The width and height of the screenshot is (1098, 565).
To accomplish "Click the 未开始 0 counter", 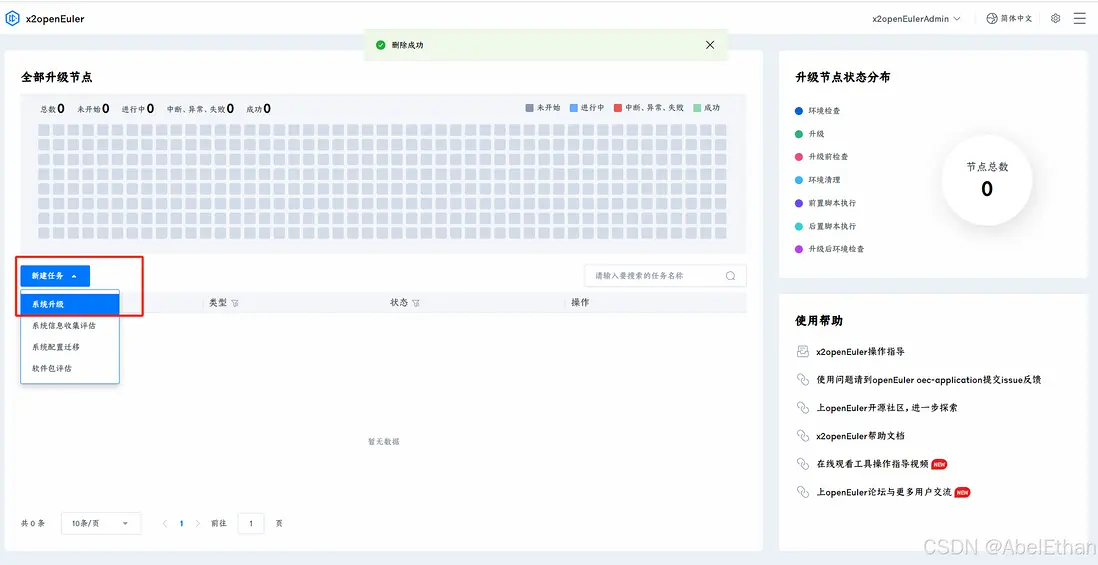I will [x=93, y=109].
